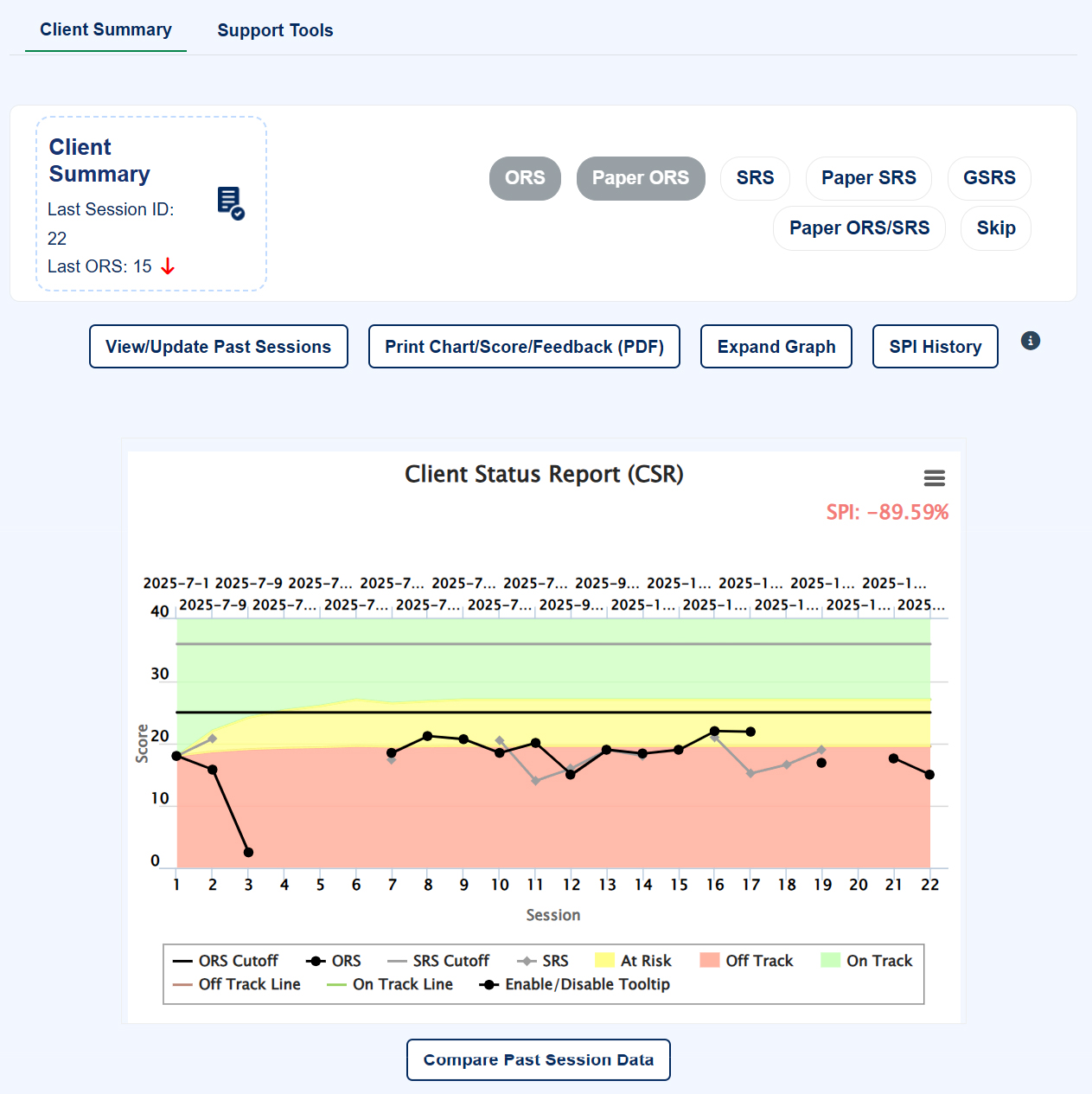The width and height of the screenshot is (1092, 1094).
Task: Click Compare Past Session Data button
Action: tap(538, 1059)
